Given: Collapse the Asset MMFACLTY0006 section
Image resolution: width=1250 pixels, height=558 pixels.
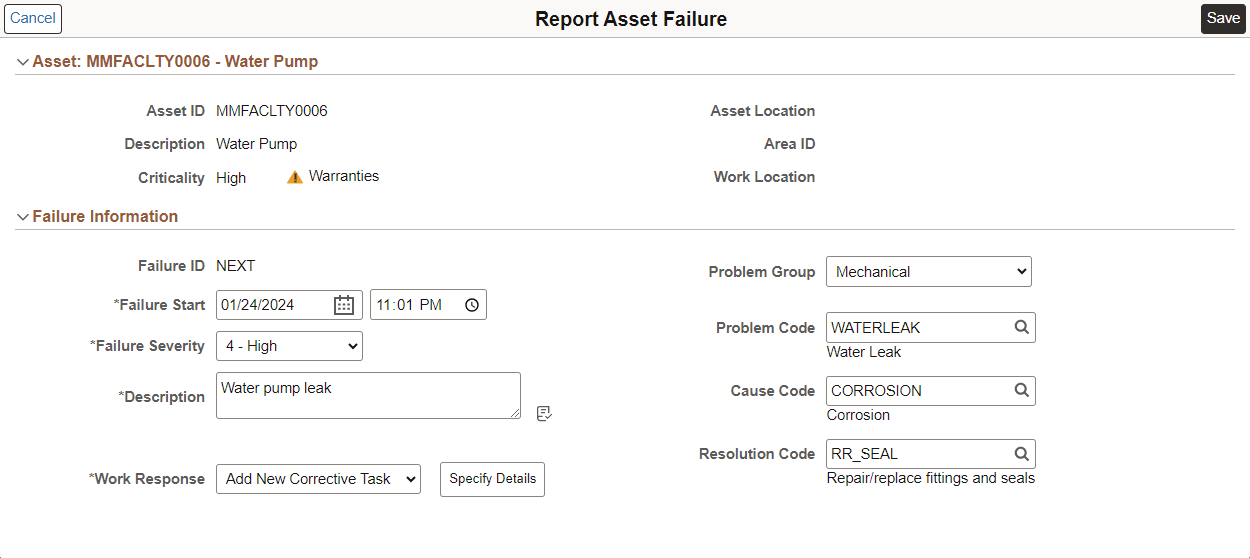Looking at the screenshot, I should (x=22, y=62).
